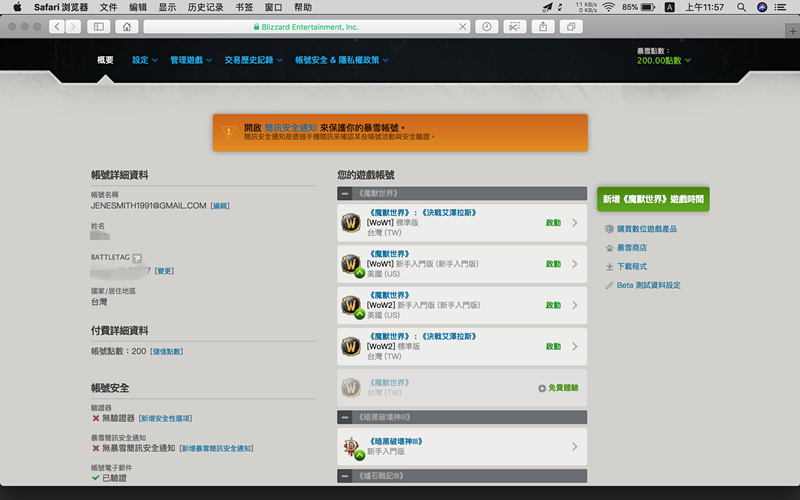Viewport: 800px width, 500px height.
Task: Toggle the Safari sidebar button
Action: [99, 27]
